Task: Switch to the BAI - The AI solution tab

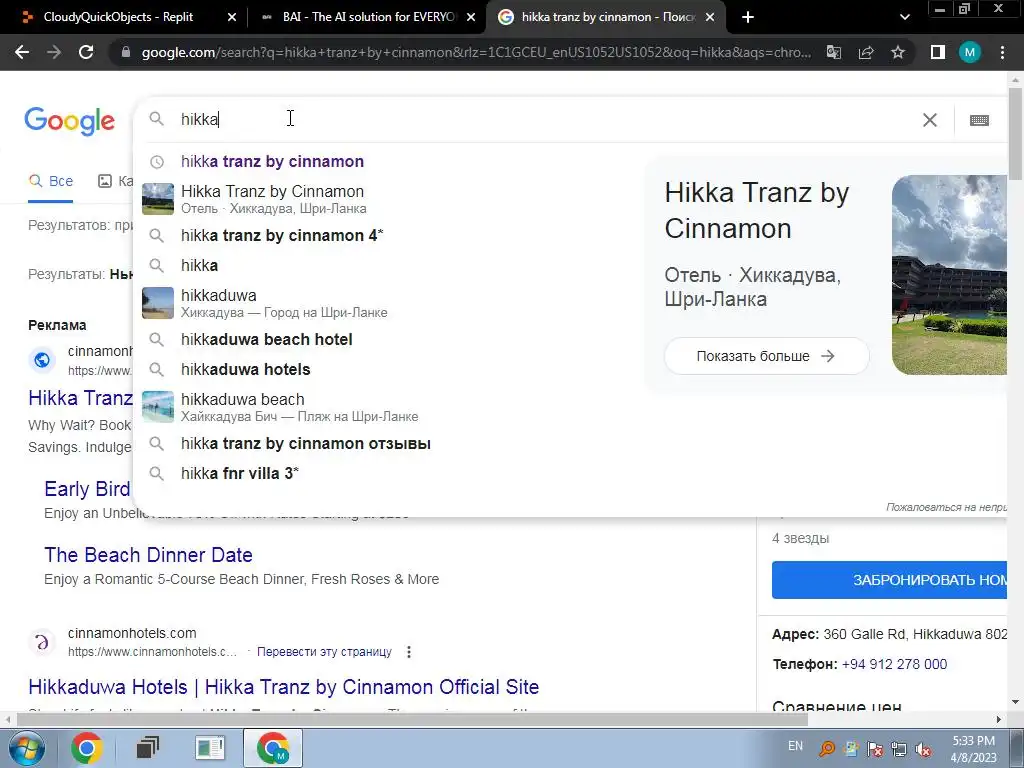Action: pyautogui.click(x=368, y=17)
